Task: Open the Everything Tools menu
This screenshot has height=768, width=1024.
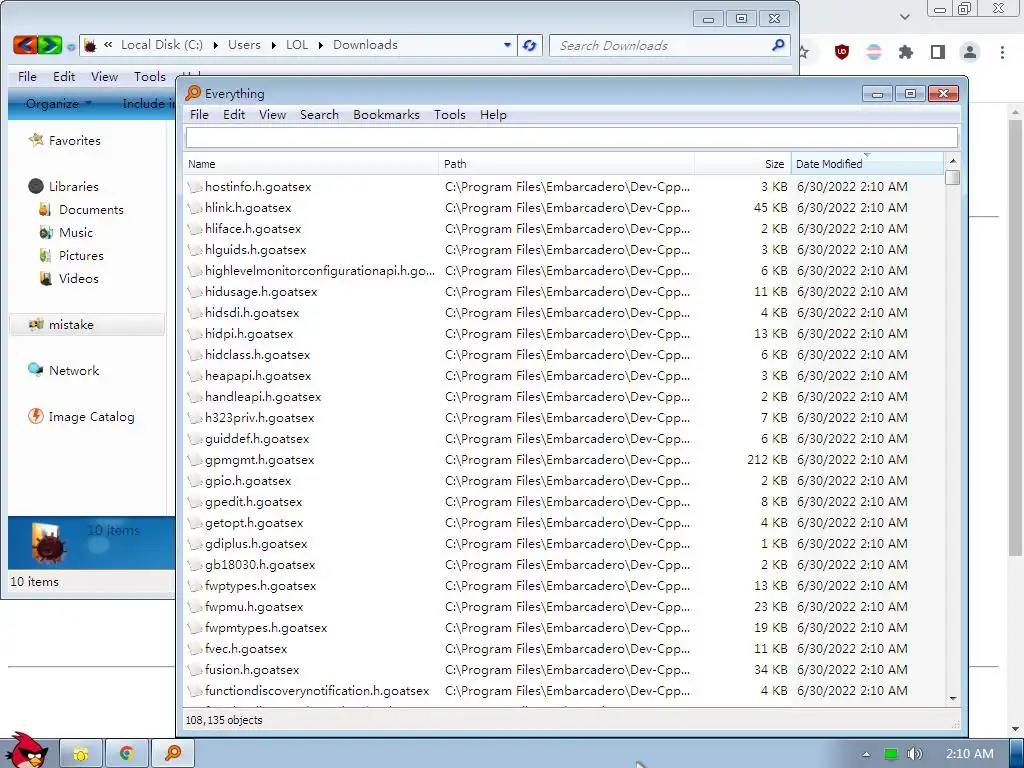Action: pos(450,115)
